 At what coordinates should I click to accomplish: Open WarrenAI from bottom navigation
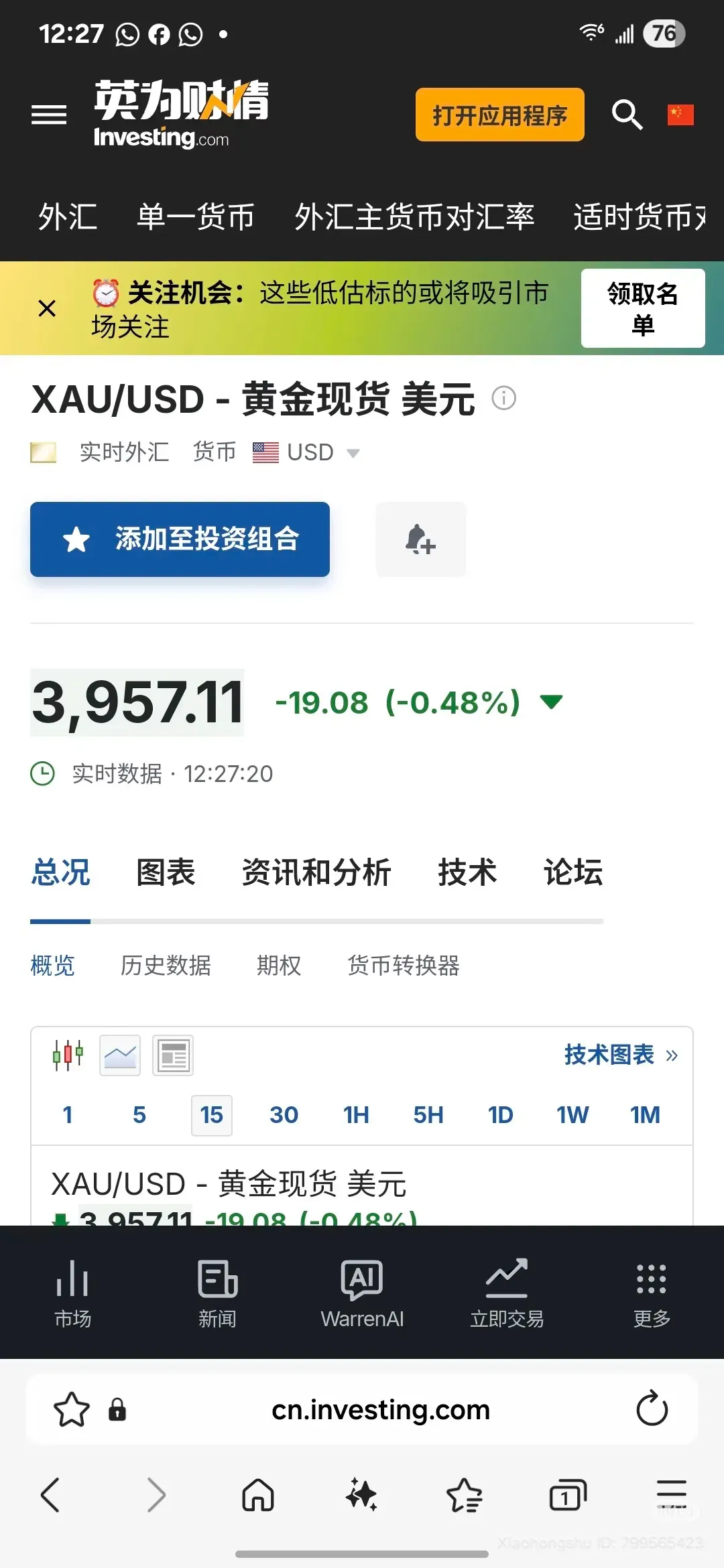pos(362,1293)
